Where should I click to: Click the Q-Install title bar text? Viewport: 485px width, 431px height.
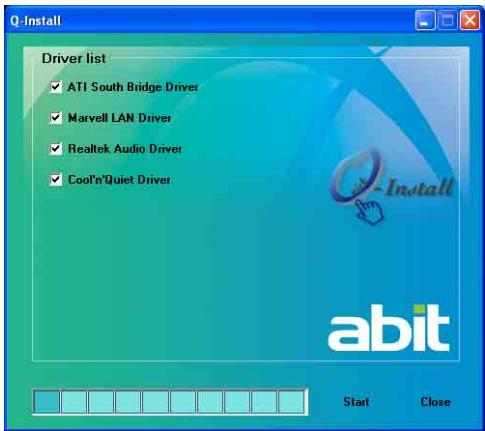point(35,21)
